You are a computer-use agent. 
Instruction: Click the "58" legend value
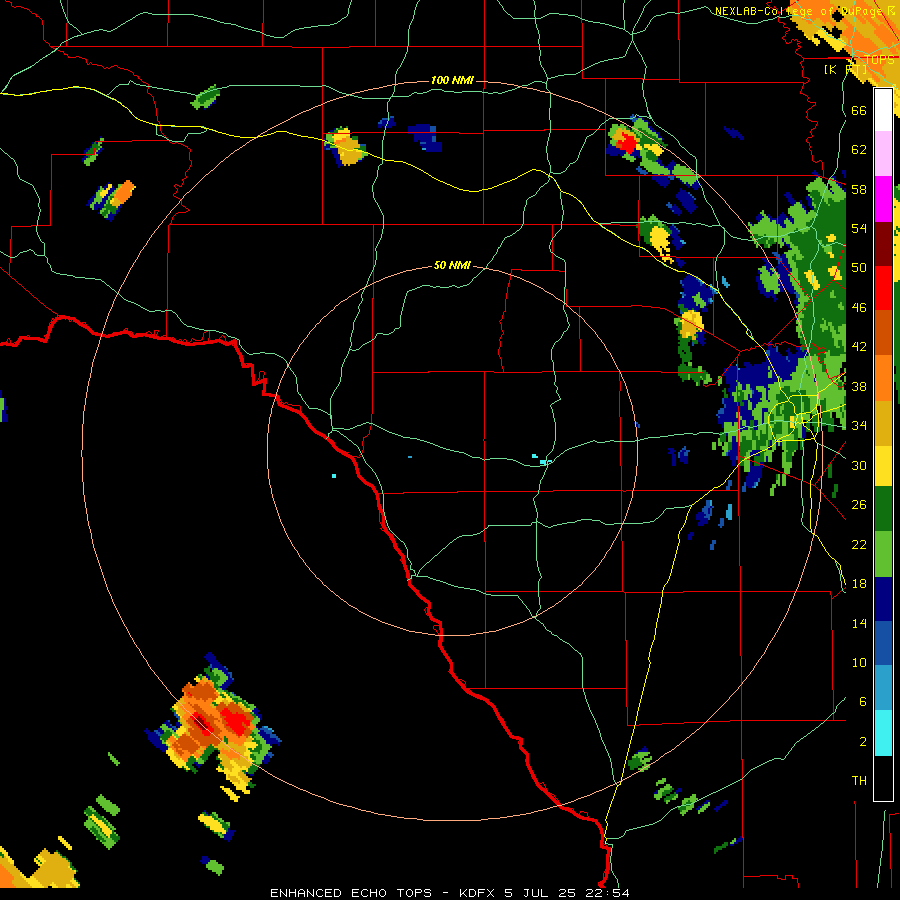tap(859, 189)
